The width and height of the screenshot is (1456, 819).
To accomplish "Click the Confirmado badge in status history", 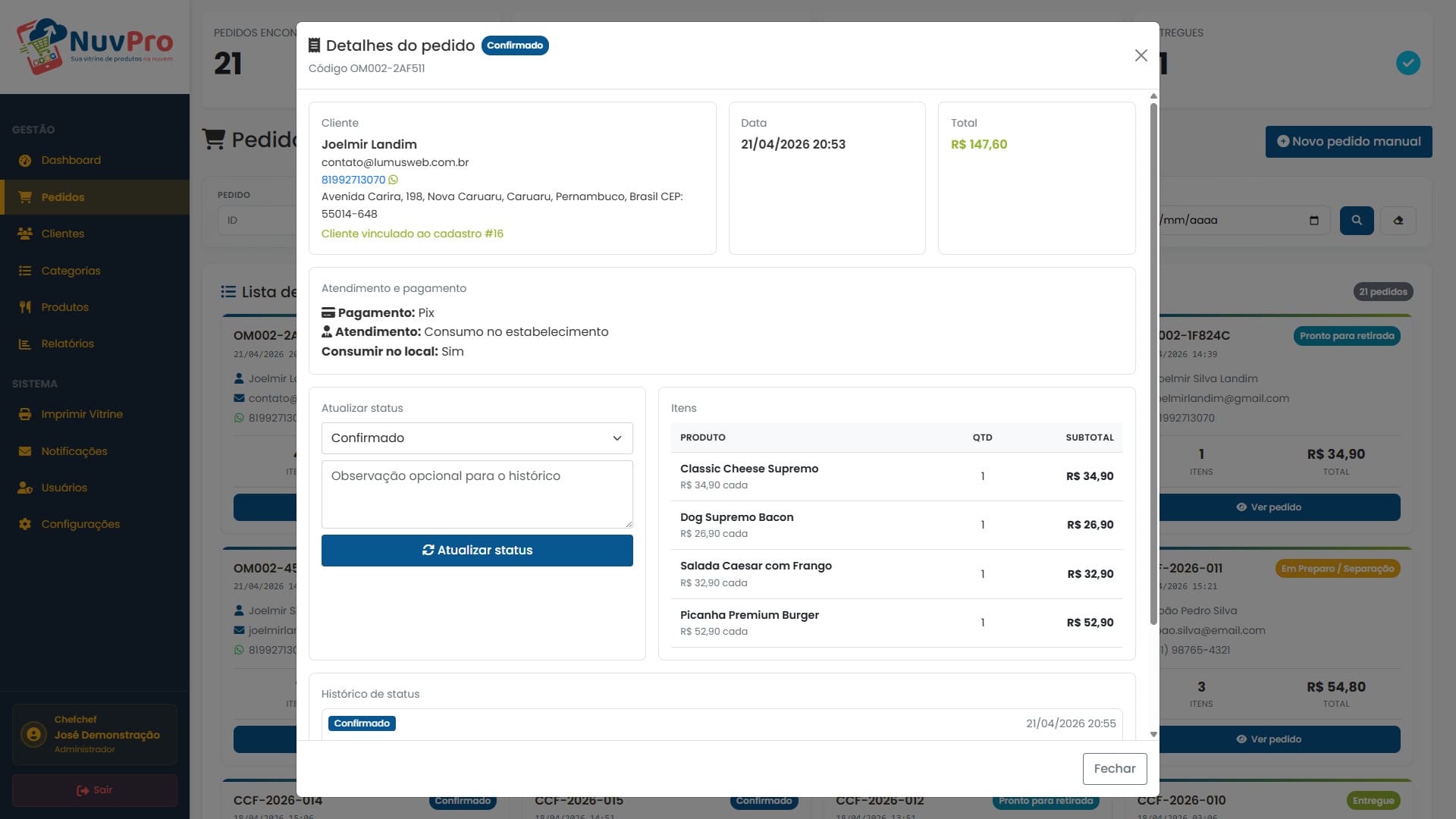I will (362, 723).
